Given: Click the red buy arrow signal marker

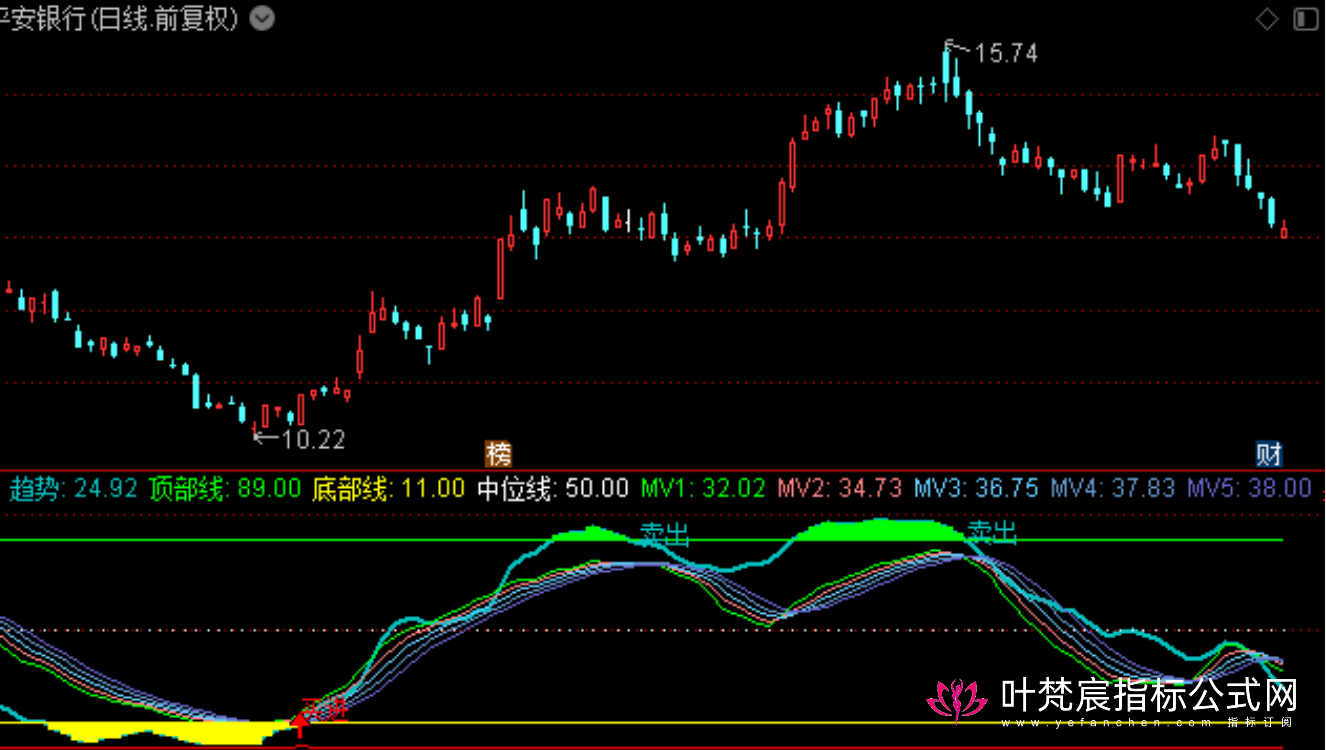Looking at the screenshot, I should 298,724.
